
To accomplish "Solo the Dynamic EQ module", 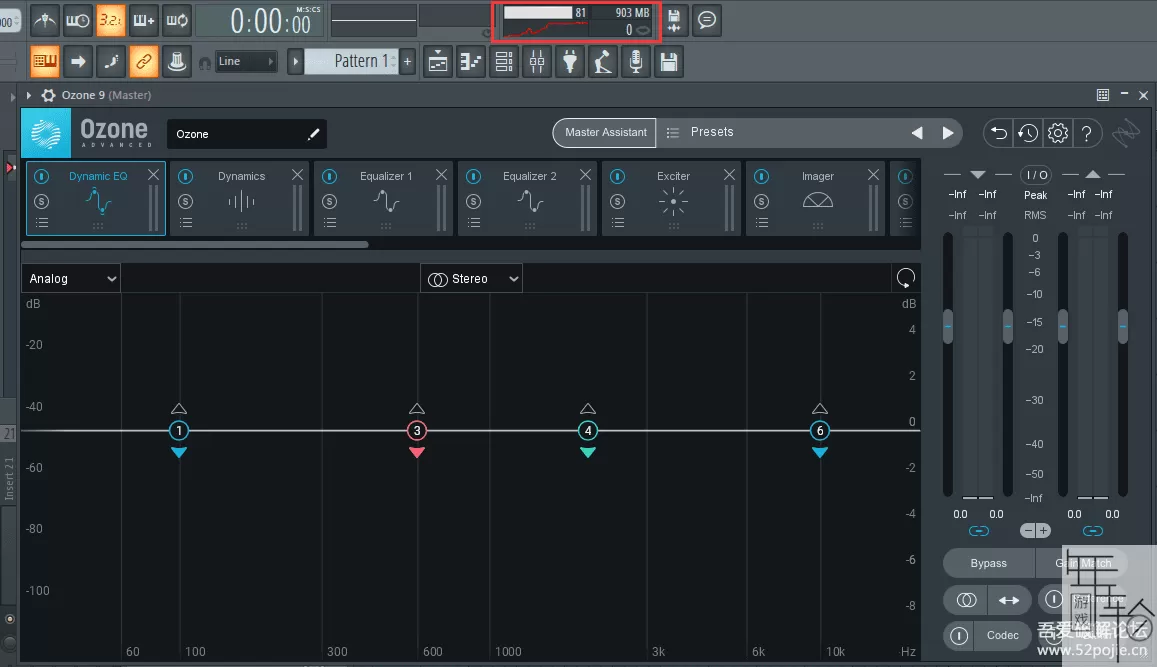I will (x=42, y=201).
